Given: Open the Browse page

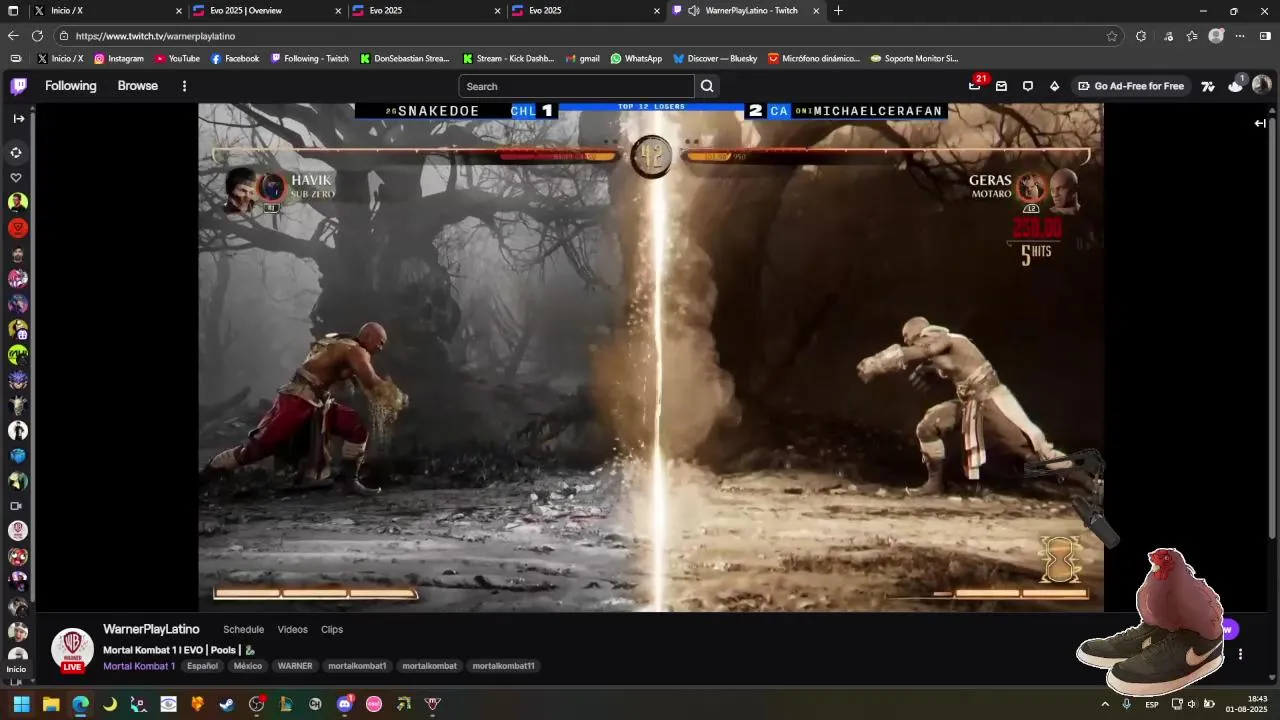Looking at the screenshot, I should [138, 86].
